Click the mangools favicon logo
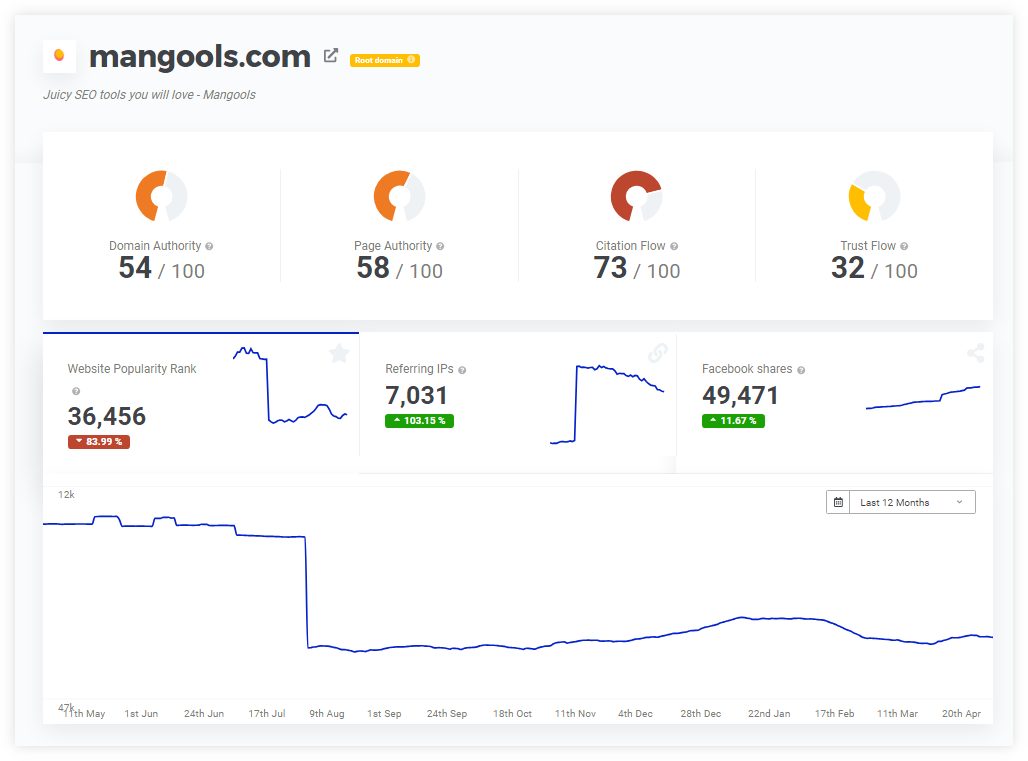 (x=60, y=56)
